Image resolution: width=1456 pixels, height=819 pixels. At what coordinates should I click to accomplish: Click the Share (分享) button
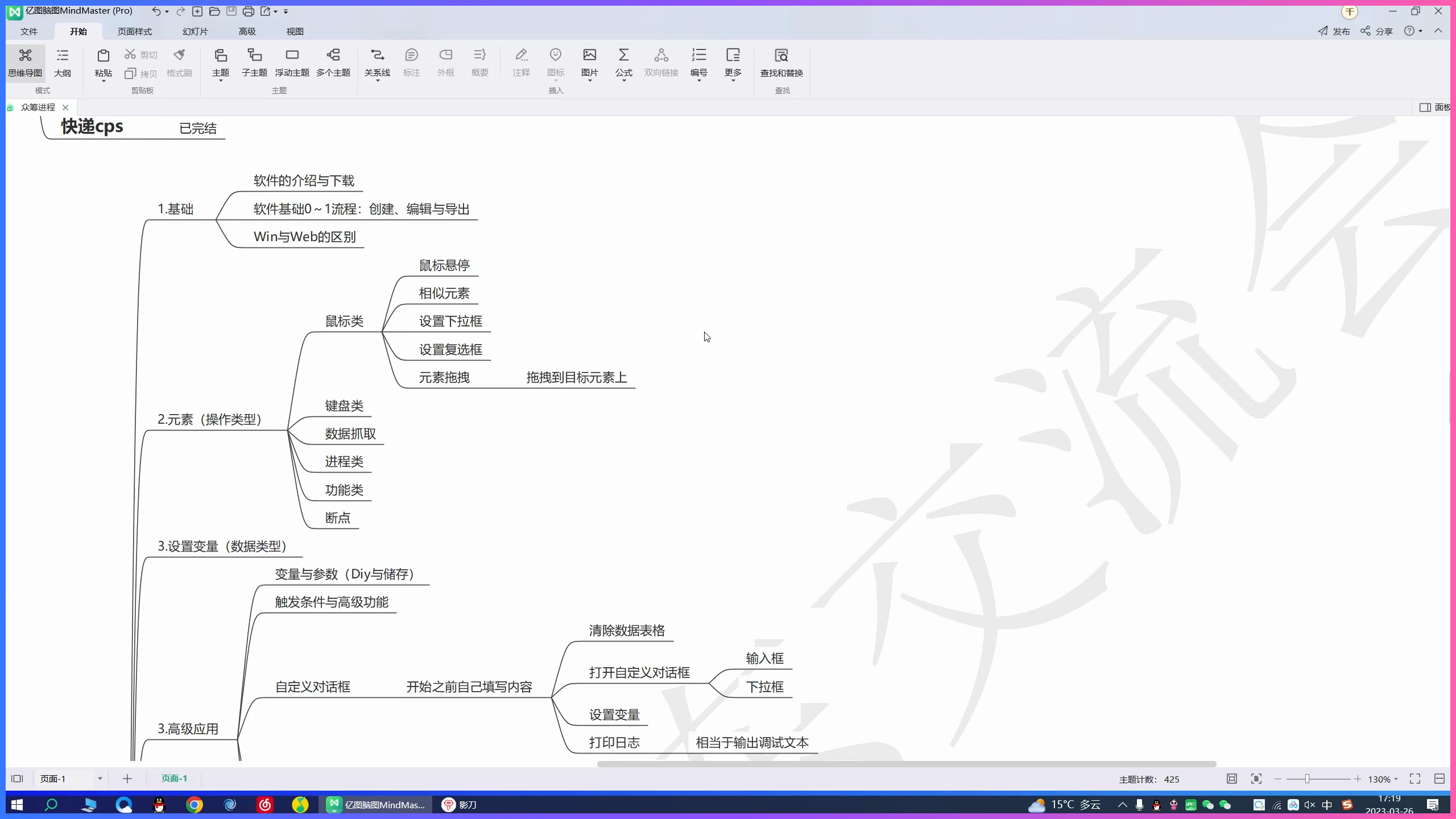pos(1376,31)
